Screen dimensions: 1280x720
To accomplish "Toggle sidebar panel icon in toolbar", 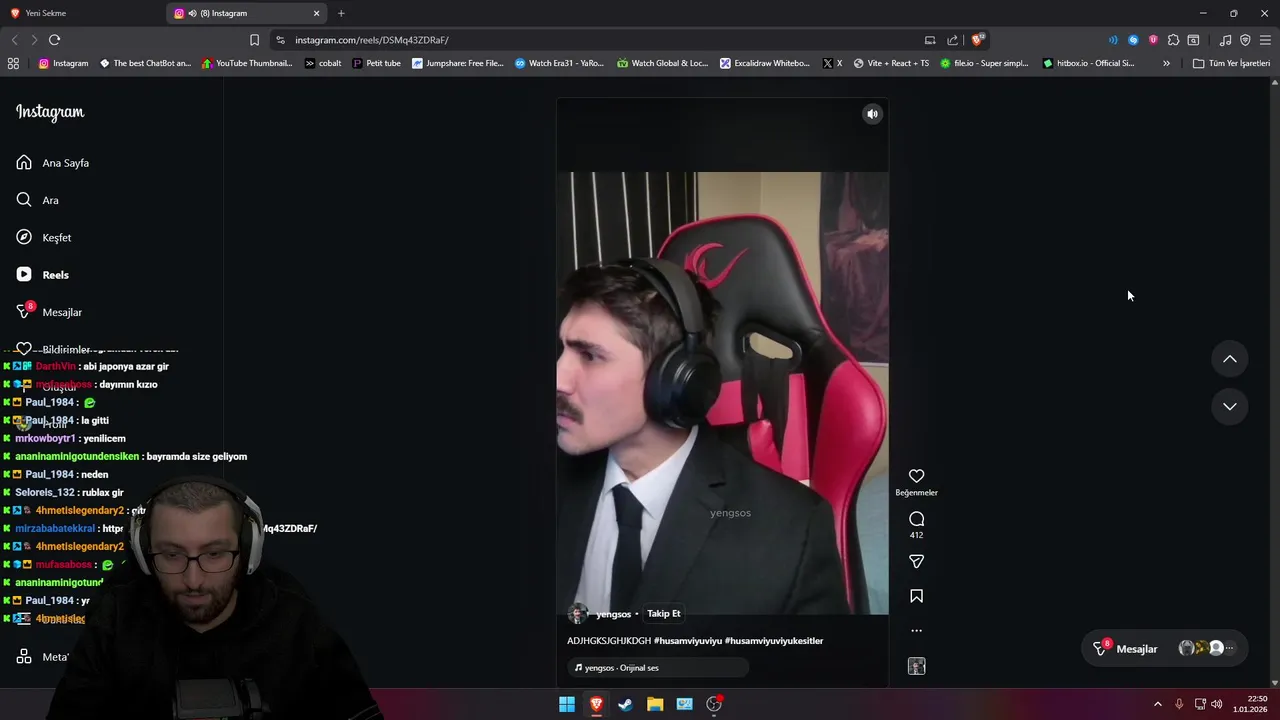I will coord(1193,40).
